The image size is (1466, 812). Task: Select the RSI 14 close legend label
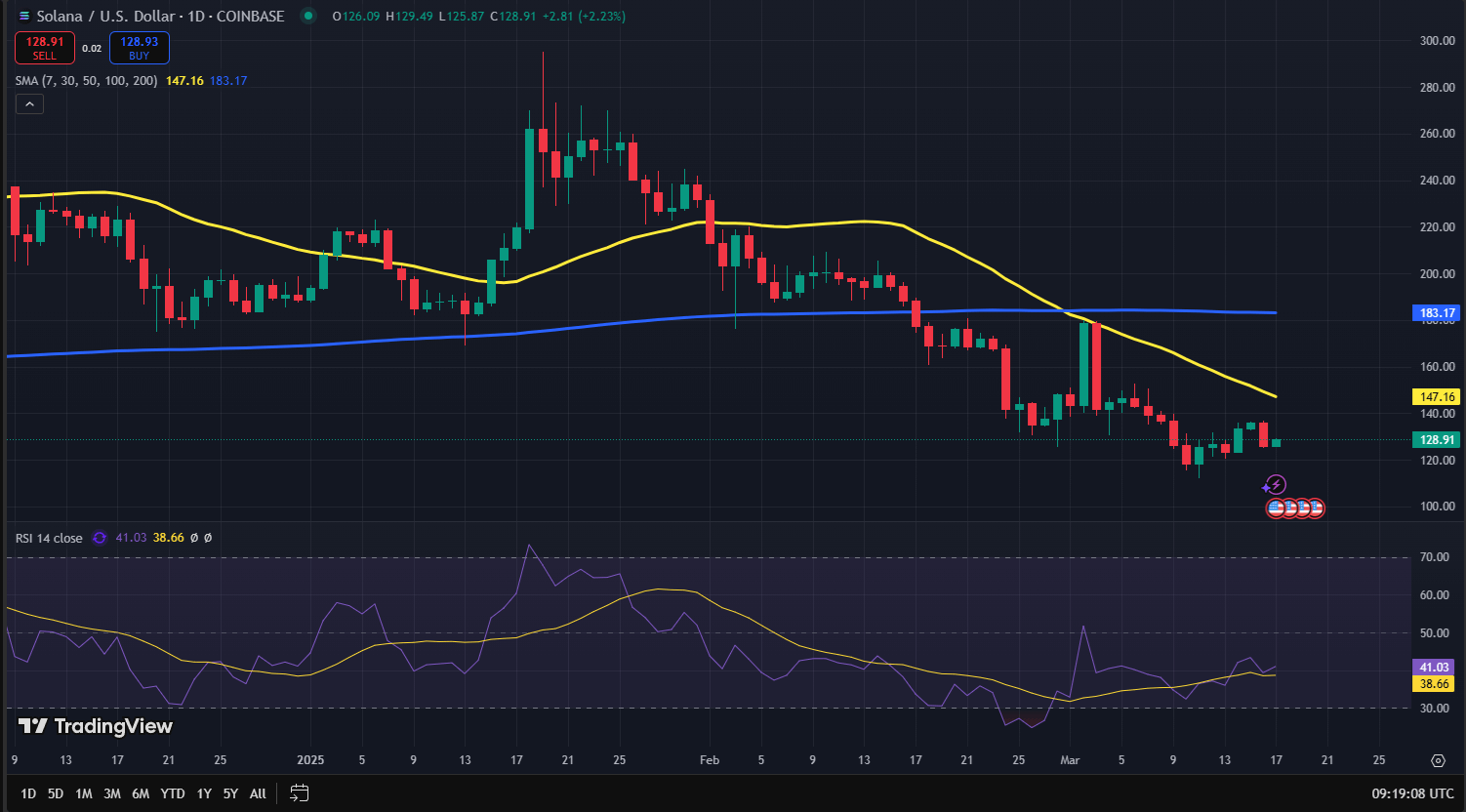49,538
